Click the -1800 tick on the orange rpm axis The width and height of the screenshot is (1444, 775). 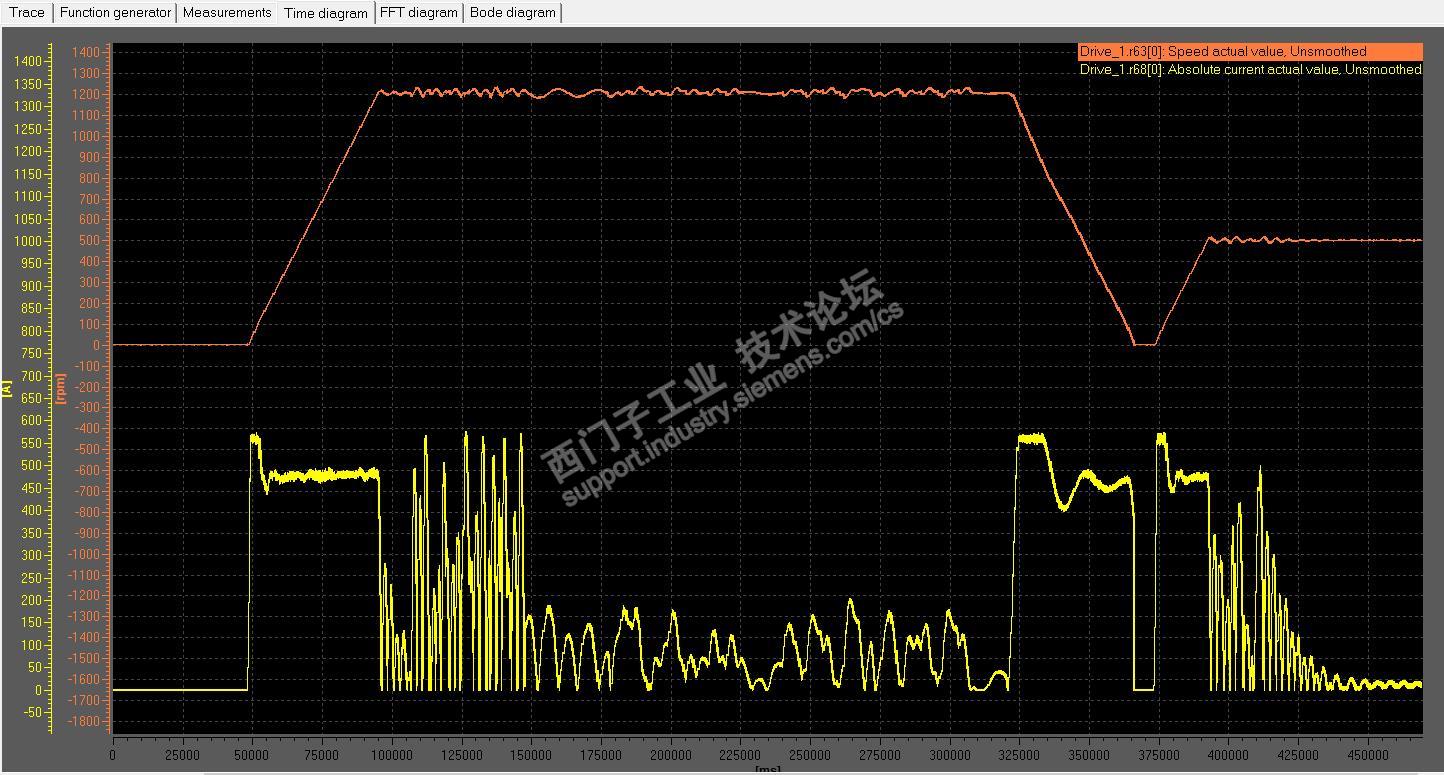[x=83, y=721]
